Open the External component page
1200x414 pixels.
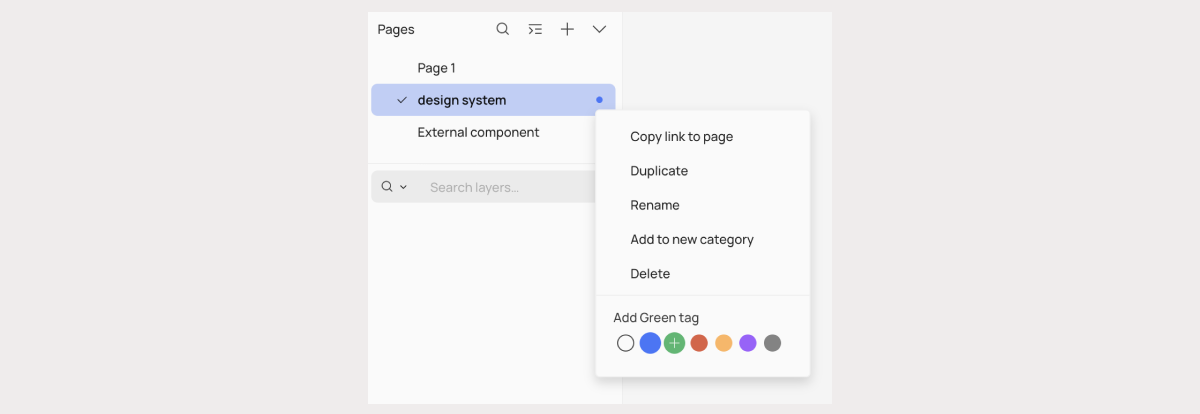pyautogui.click(x=478, y=132)
